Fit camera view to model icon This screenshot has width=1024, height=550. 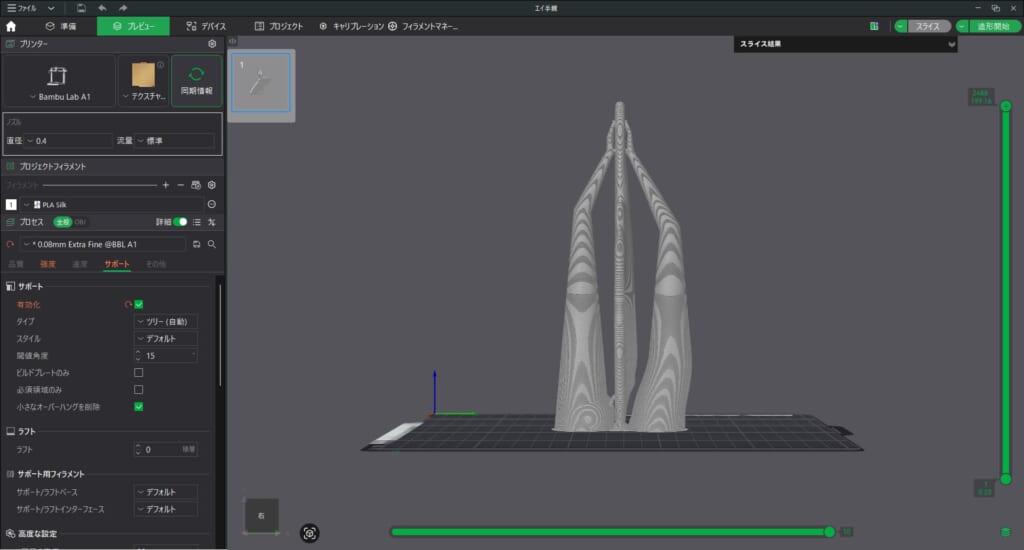point(310,533)
